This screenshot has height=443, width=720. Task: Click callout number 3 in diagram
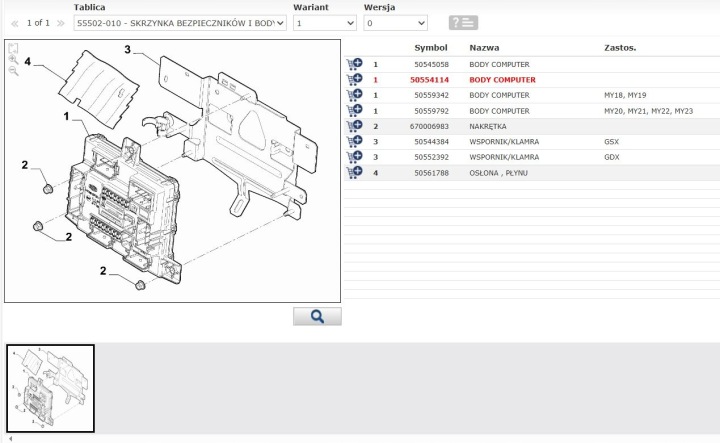128,49
